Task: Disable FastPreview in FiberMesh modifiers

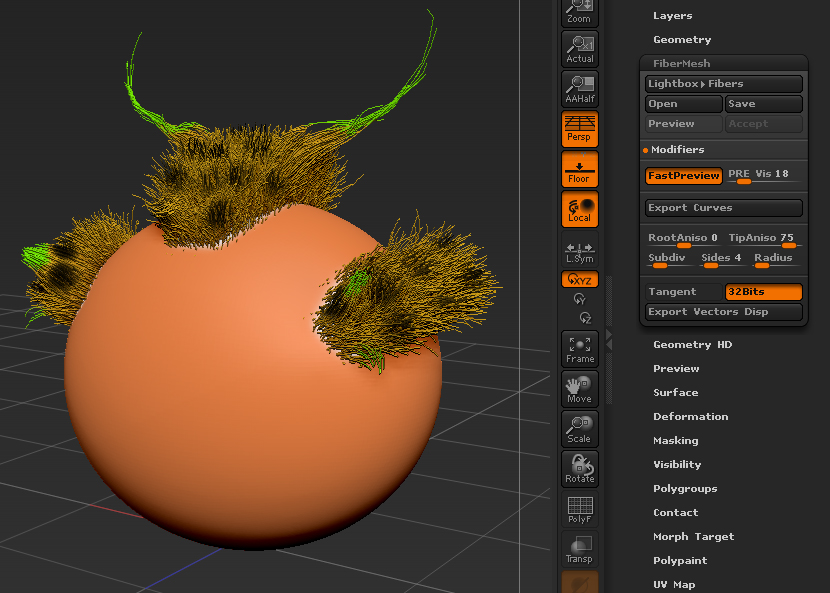Action: click(683, 175)
